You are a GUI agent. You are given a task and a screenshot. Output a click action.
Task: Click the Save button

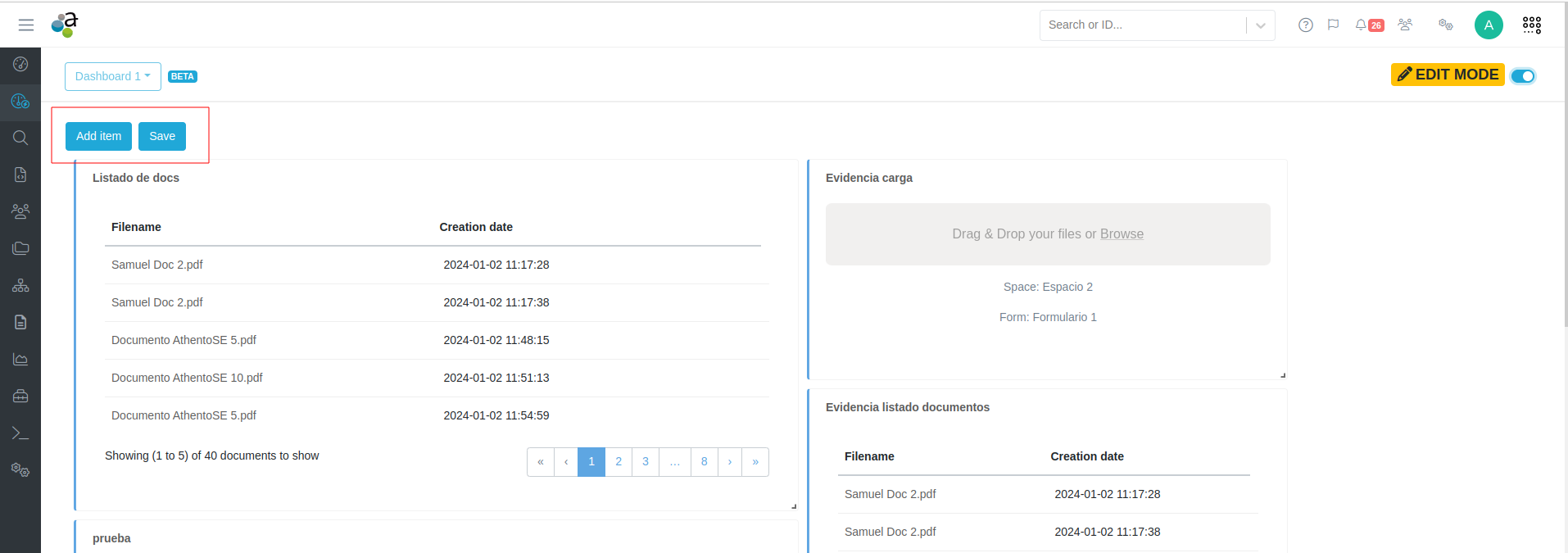click(x=162, y=136)
